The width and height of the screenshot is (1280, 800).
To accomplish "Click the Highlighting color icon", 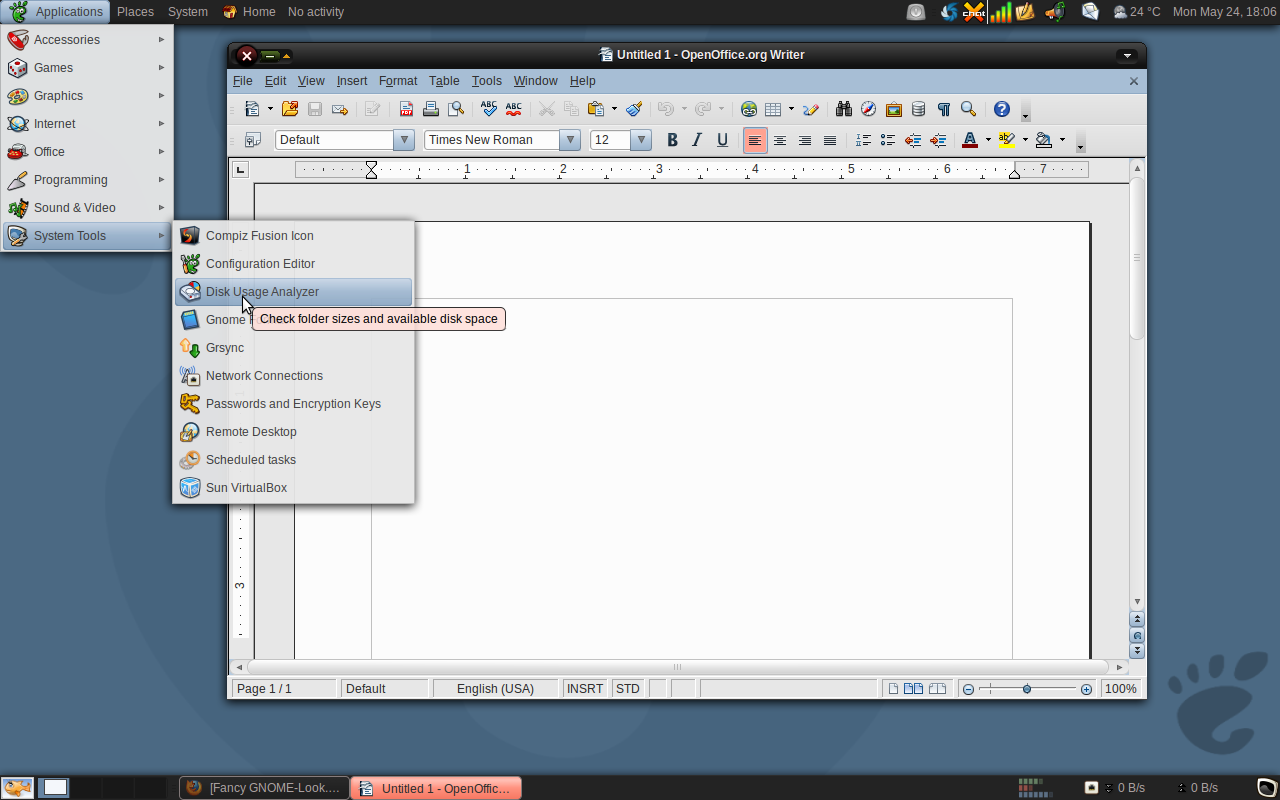I will point(1007,140).
